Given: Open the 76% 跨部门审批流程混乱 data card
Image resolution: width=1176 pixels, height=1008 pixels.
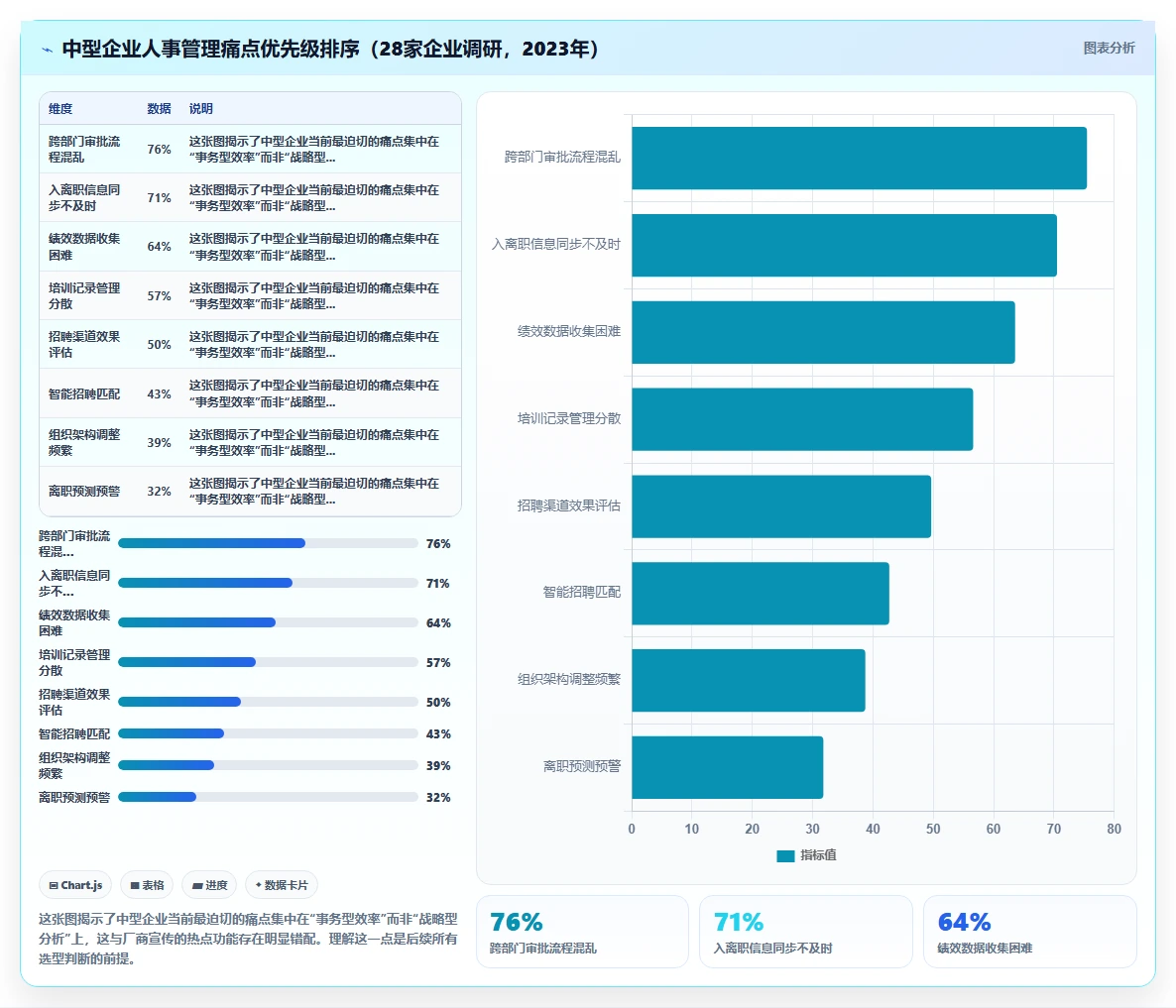Looking at the screenshot, I should click(x=582, y=932).
